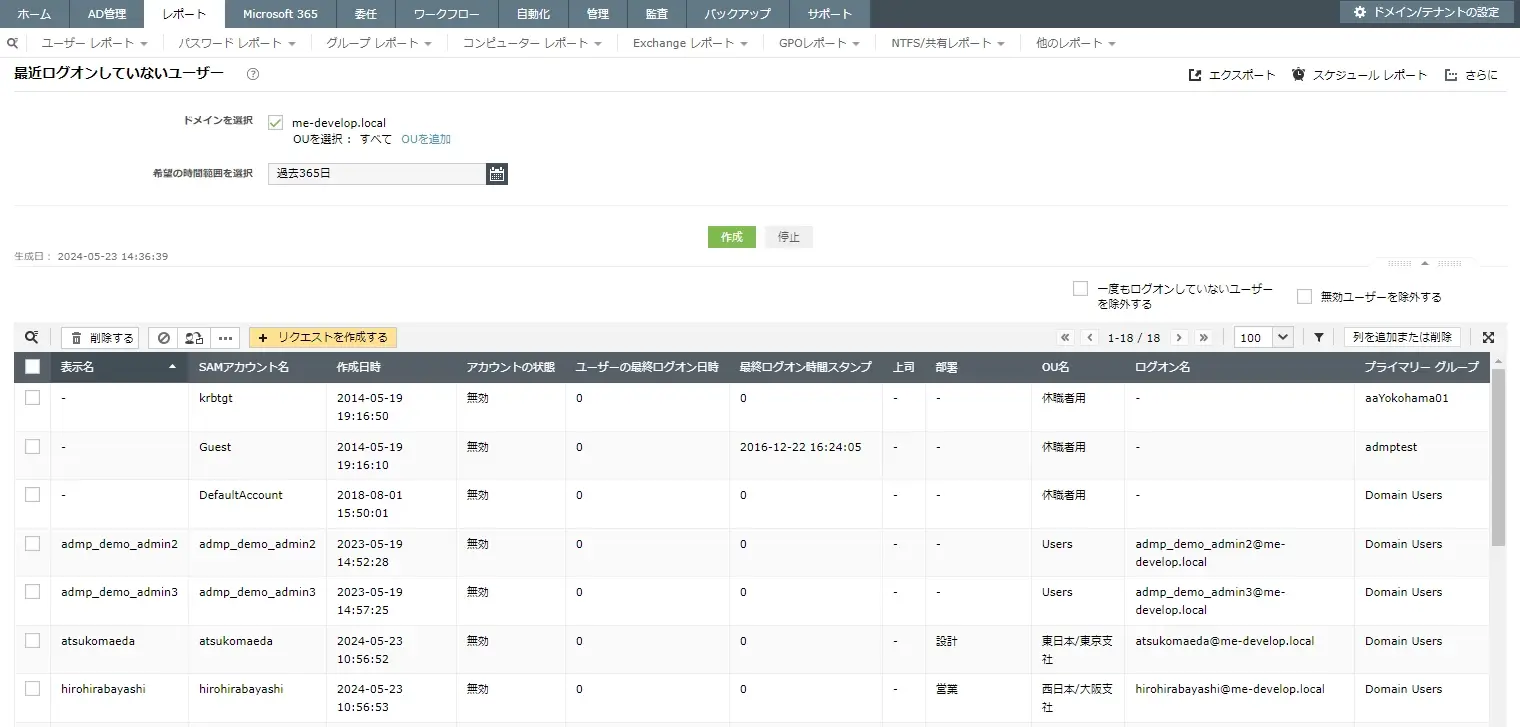Switch to Microsoft 365 tab
Viewport: 1520px width, 727px height.
pyautogui.click(x=280, y=14)
